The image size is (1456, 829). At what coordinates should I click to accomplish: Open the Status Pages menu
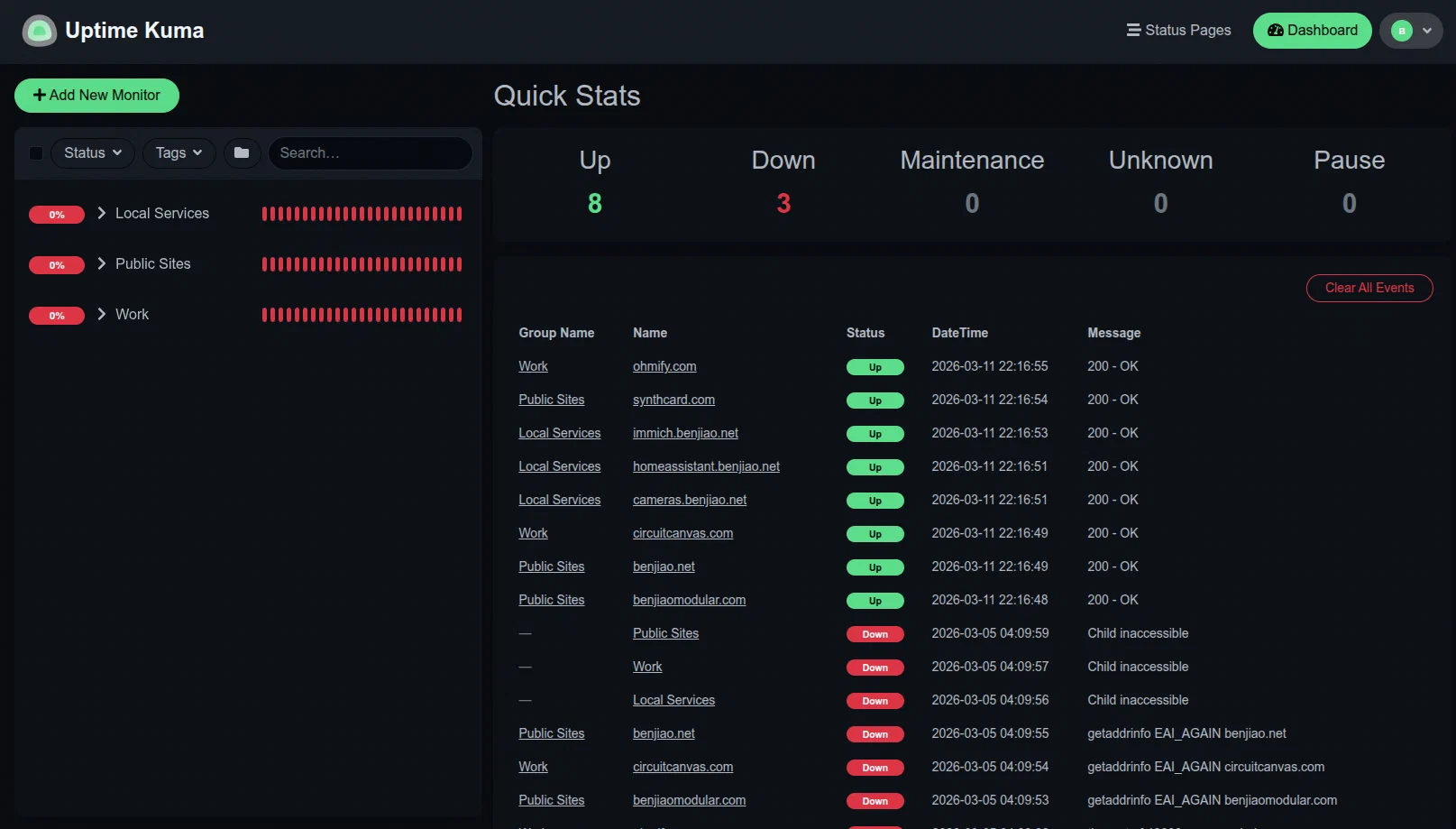(1186, 30)
